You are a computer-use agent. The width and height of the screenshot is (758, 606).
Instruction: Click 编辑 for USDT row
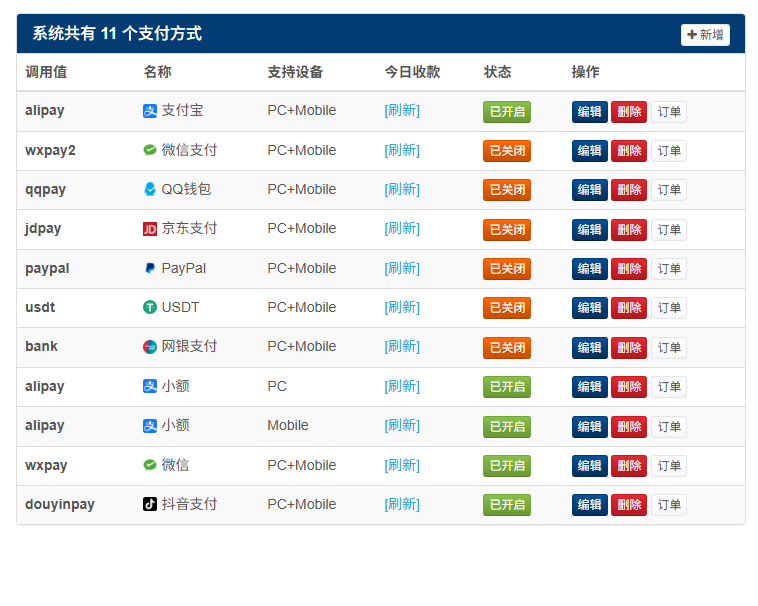point(590,308)
